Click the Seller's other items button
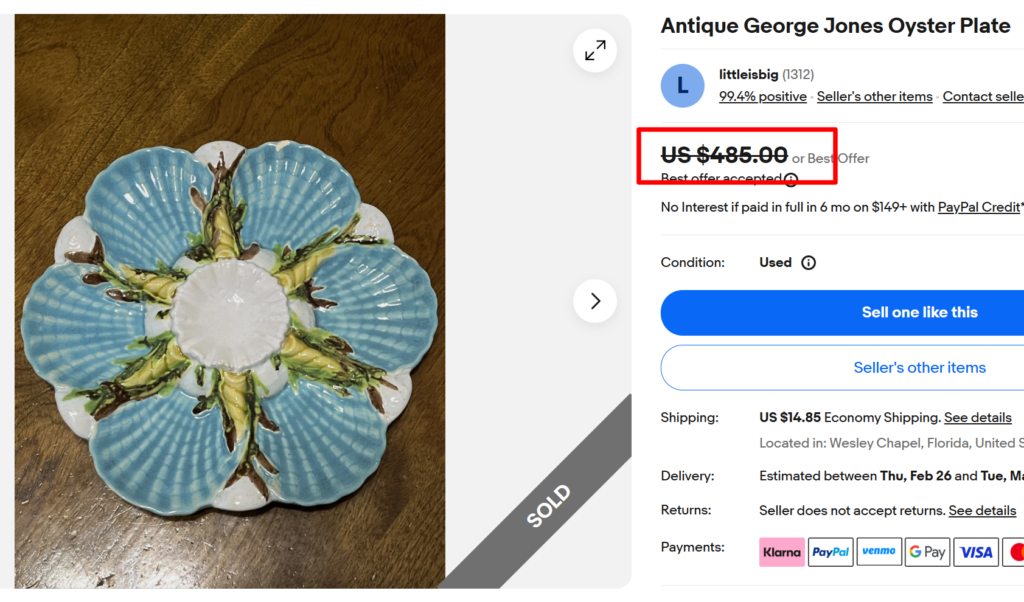This screenshot has height=602, width=1024. [x=919, y=367]
